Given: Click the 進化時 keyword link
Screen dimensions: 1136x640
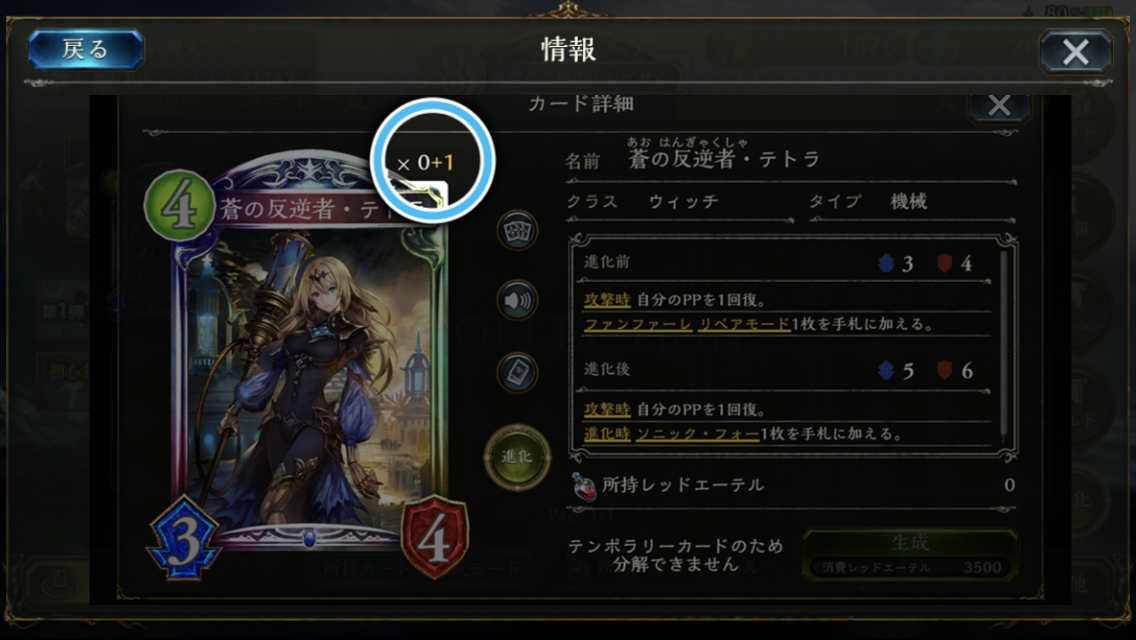Looking at the screenshot, I should pos(607,434).
